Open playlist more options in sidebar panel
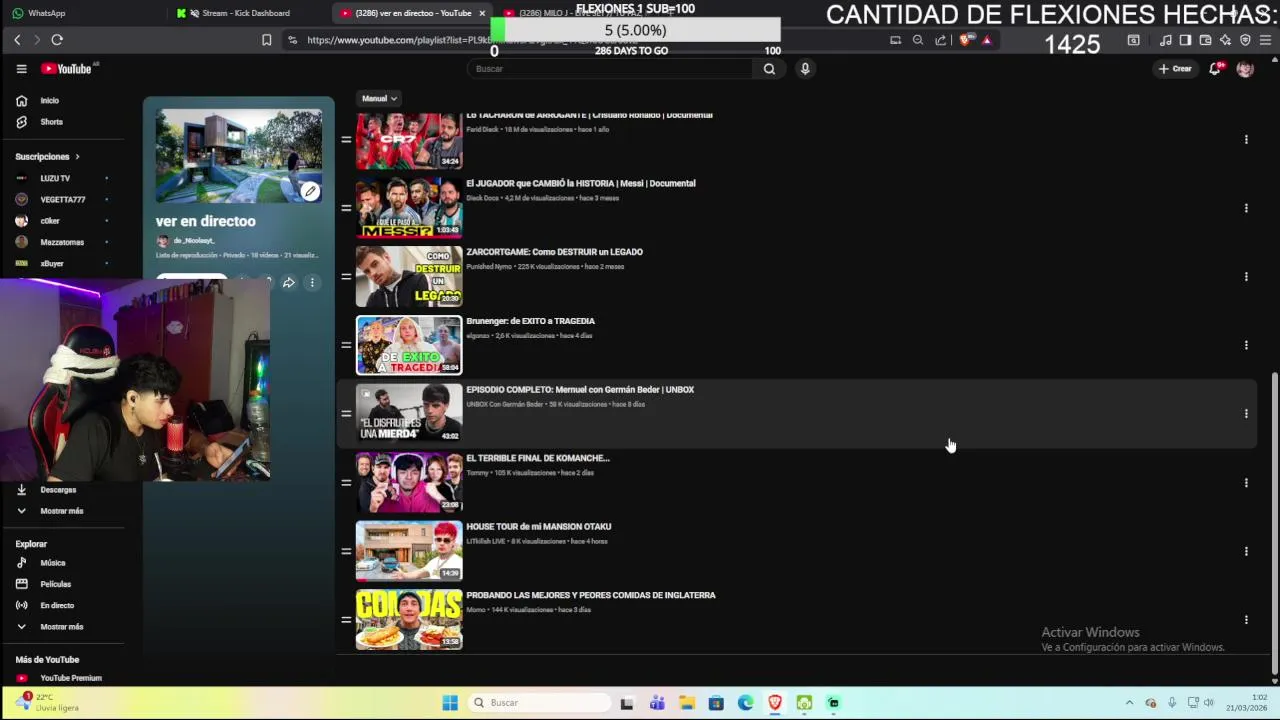This screenshot has width=1280, height=720. pos(312,283)
